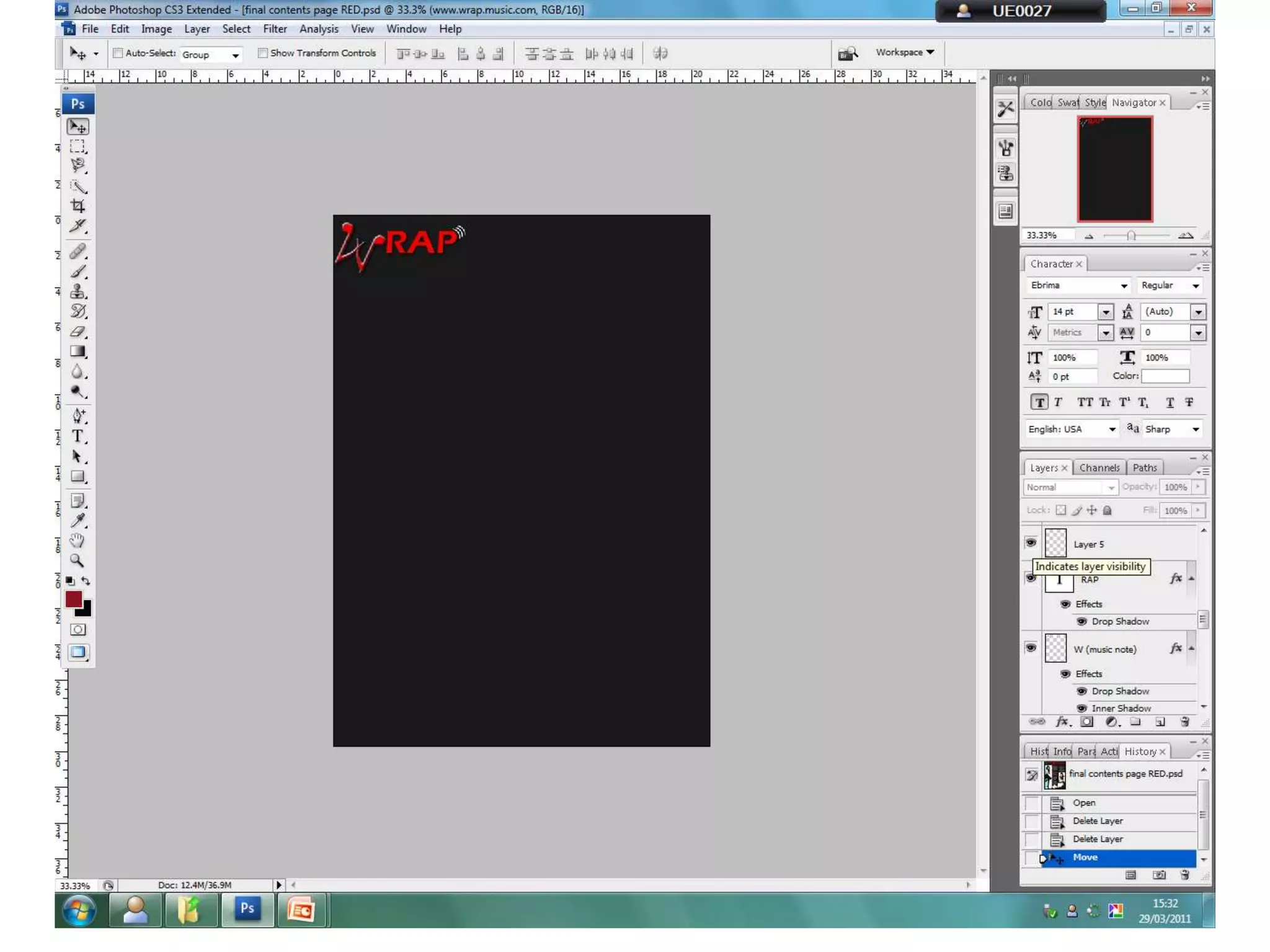Switch to the Channels tab
The width and height of the screenshot is (1270, 952).
click(1099, 468)
